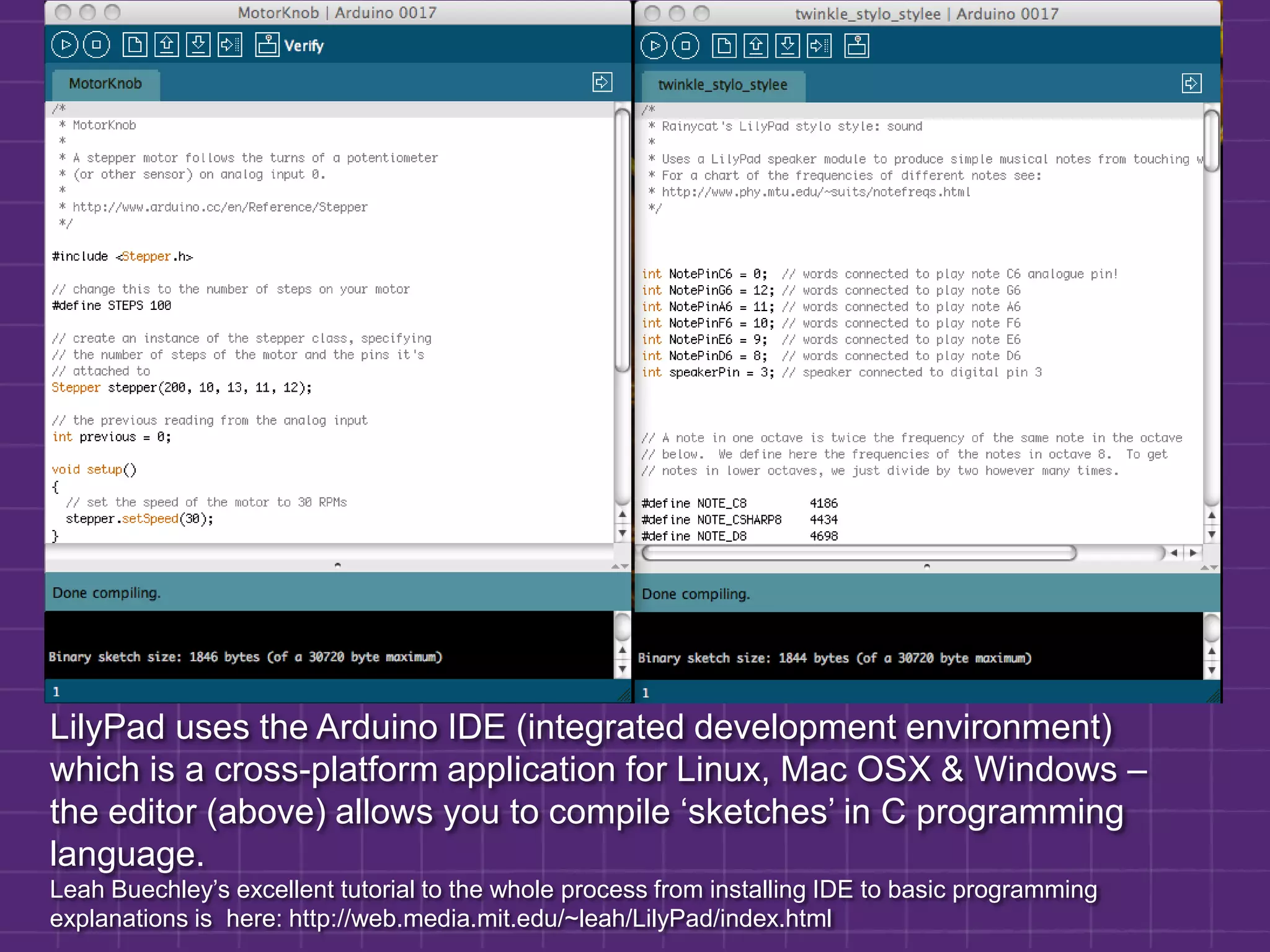The image size is (1270, 952).
Task: Select the twinkle_stylo_stylee tab
Action: (723, 86)
